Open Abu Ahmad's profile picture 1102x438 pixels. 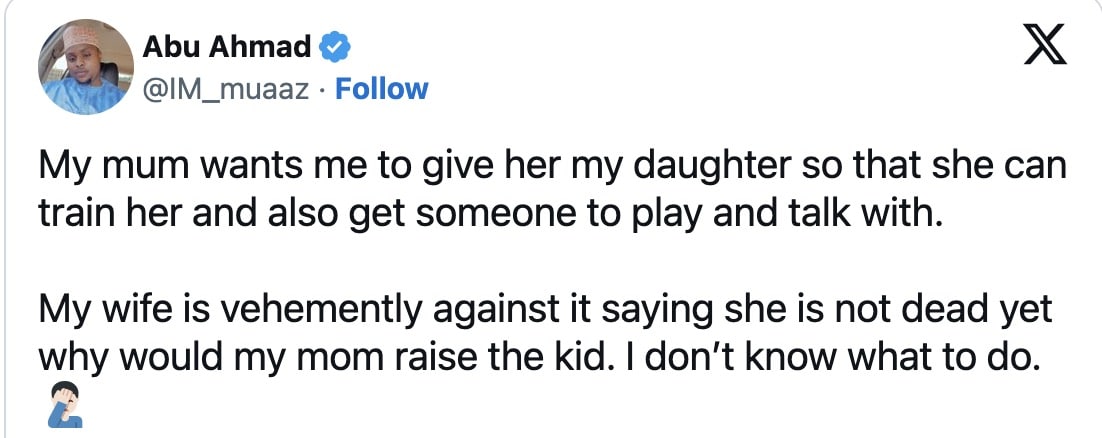tap(86, 68)
